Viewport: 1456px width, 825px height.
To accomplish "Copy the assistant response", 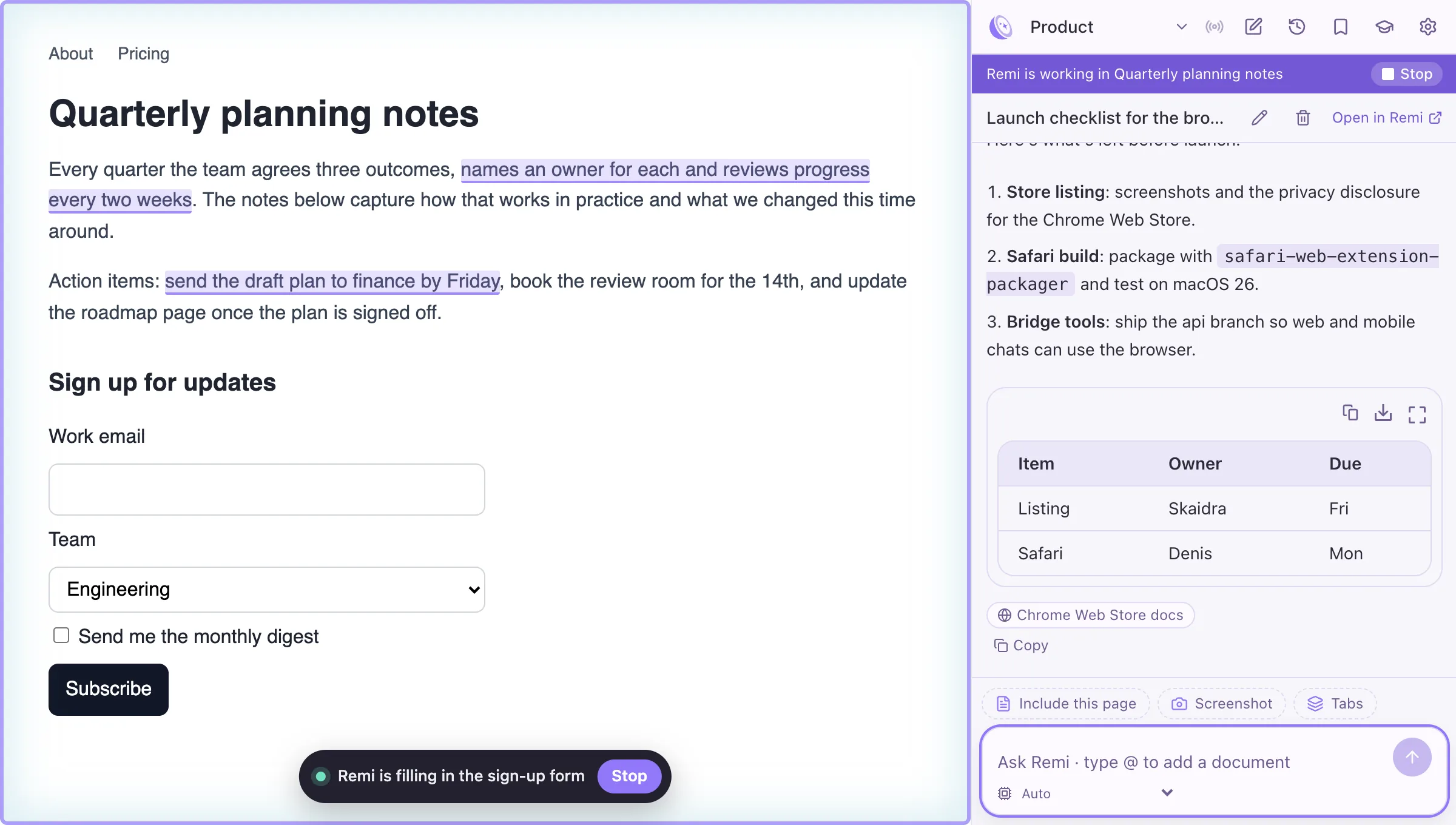I will (x=1022, y=645).
